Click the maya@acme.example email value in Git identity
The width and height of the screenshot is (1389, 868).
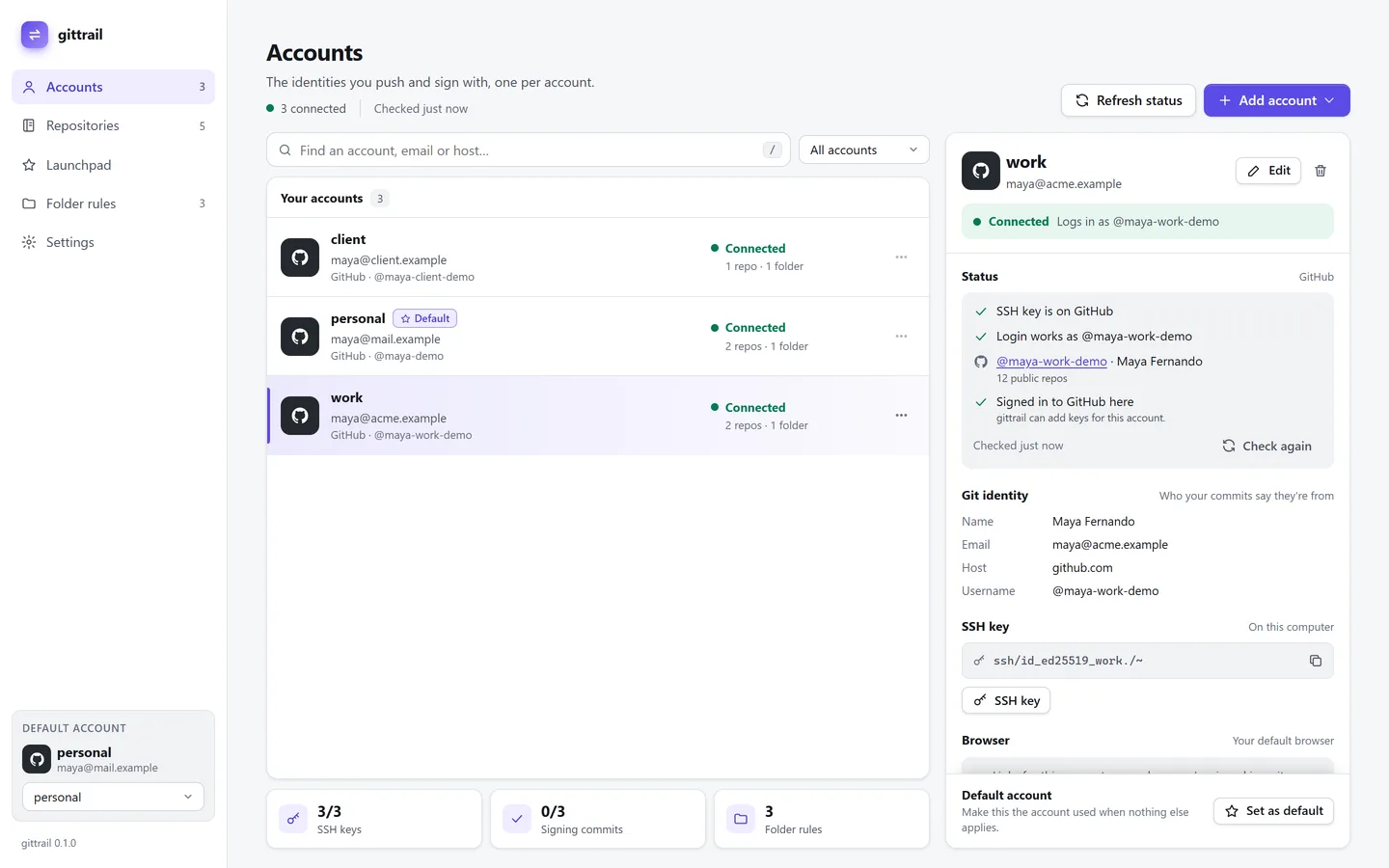(1110, 545)
